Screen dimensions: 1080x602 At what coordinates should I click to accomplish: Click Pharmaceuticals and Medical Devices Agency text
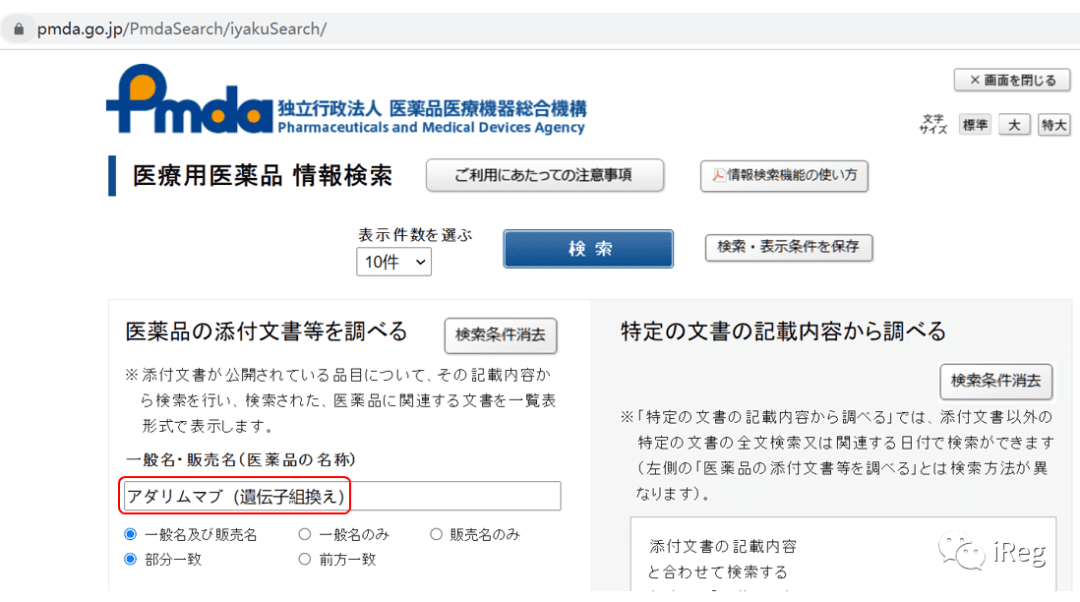pos(431,127)
